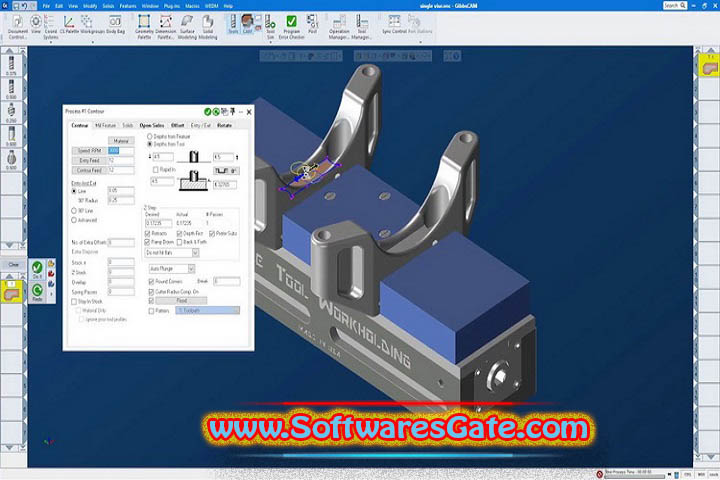Enable the Stay In Stock checkbox
The height and width of the screenshot is (480, 720).
tap(74, 301)
